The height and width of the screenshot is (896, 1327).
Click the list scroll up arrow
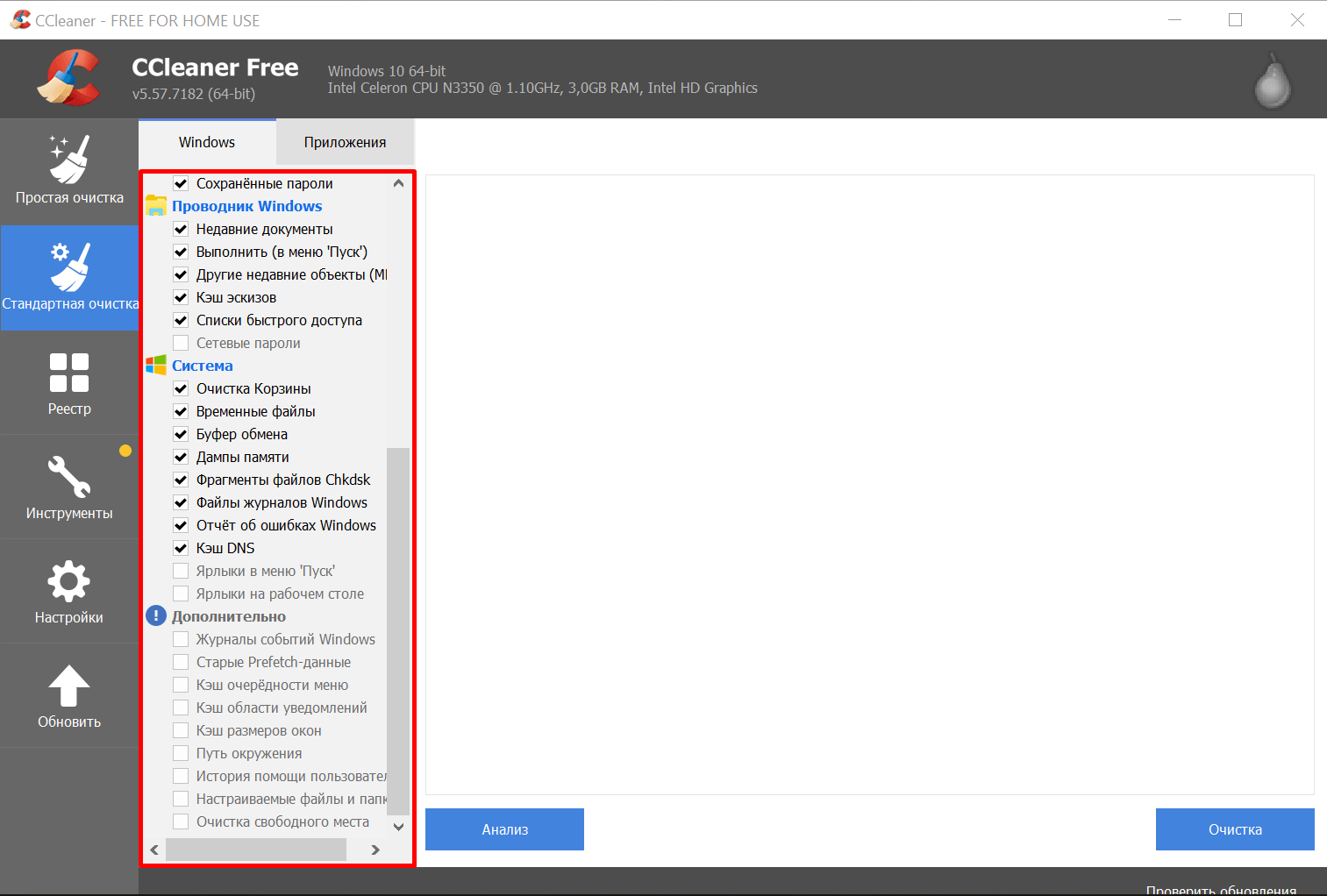click(398, 183)
